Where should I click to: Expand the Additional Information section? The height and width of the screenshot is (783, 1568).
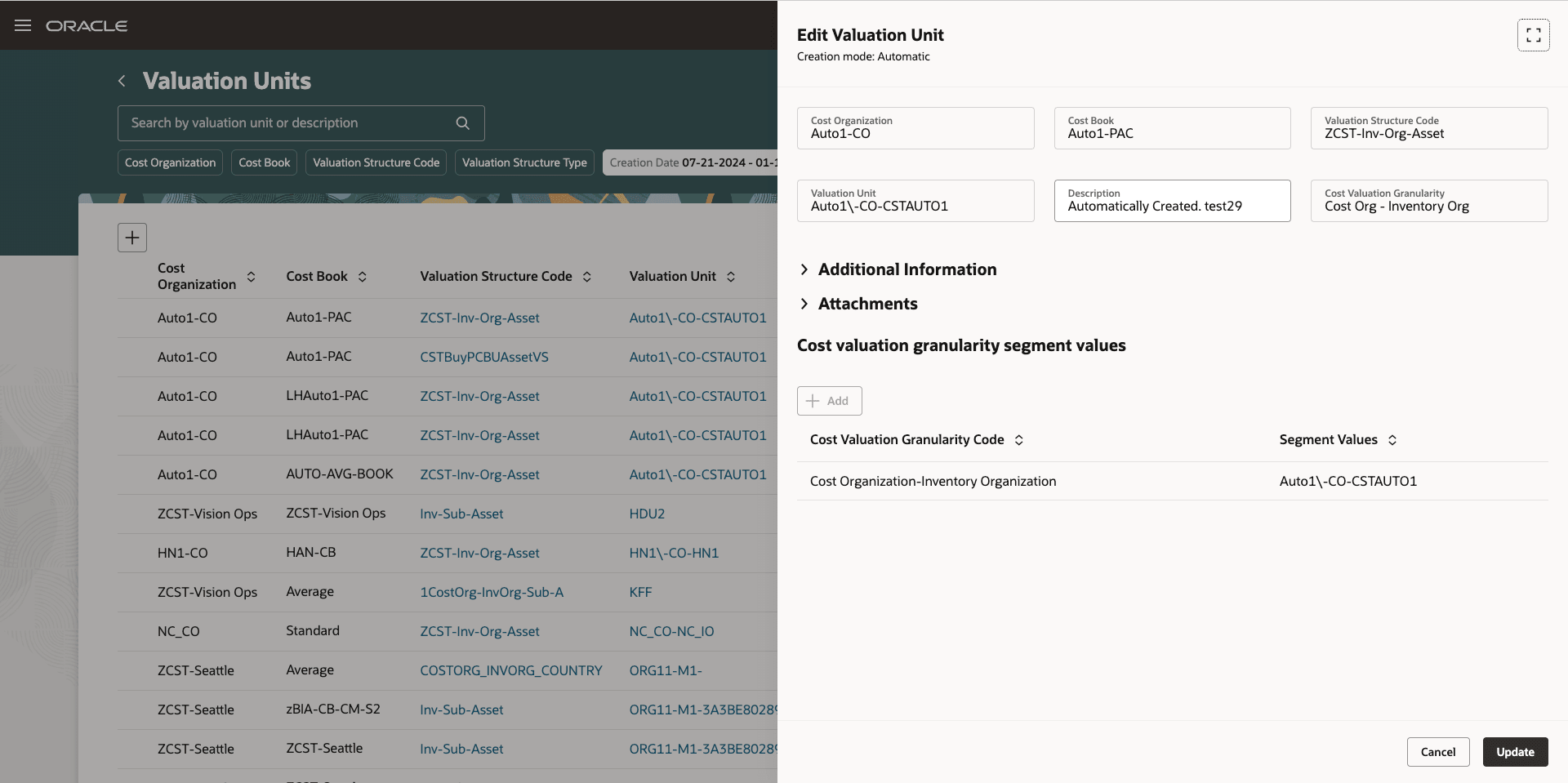pos(804,269)
